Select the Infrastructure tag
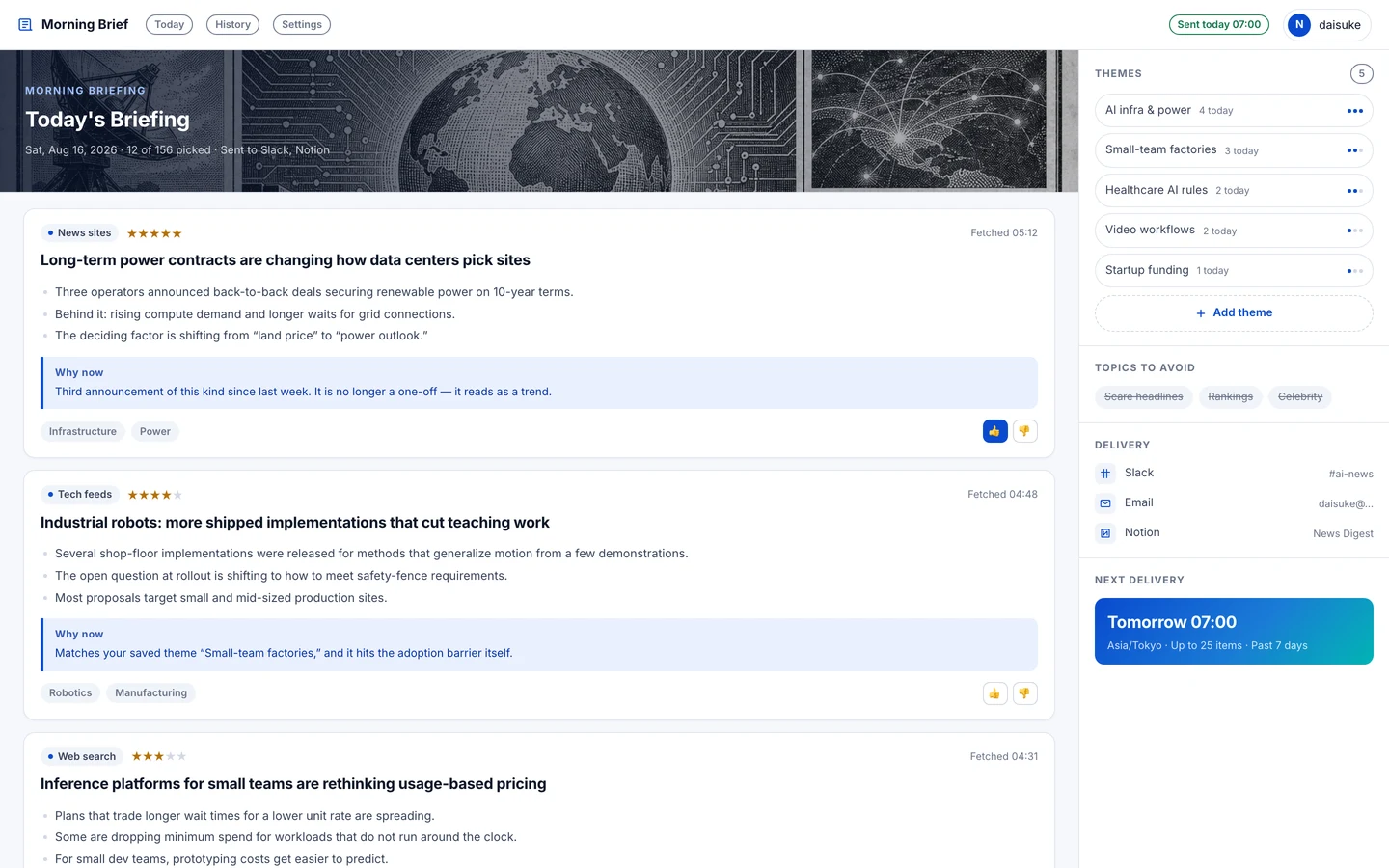The width and height of the screenshot is (1389, 868). coord(83,432)
